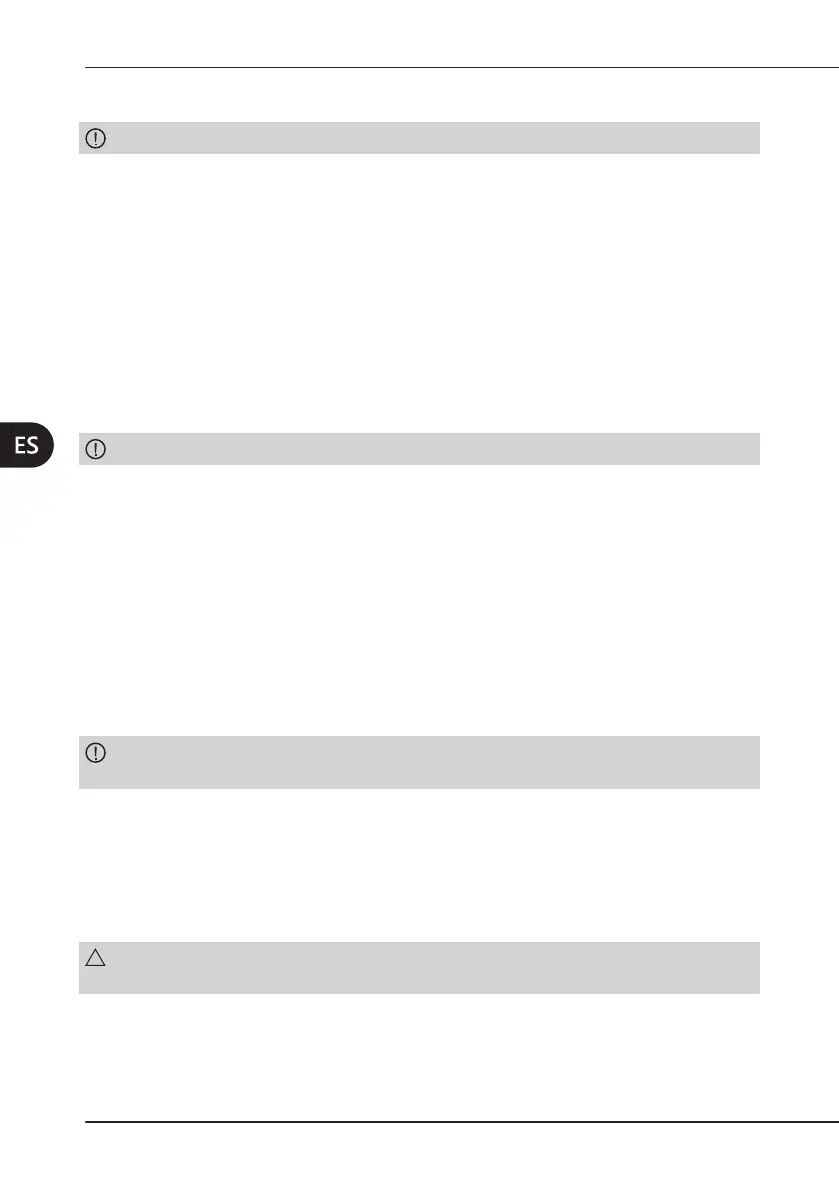839x1191 pixels.
Task: Click the ES language tab
Action: click(28, 446)
